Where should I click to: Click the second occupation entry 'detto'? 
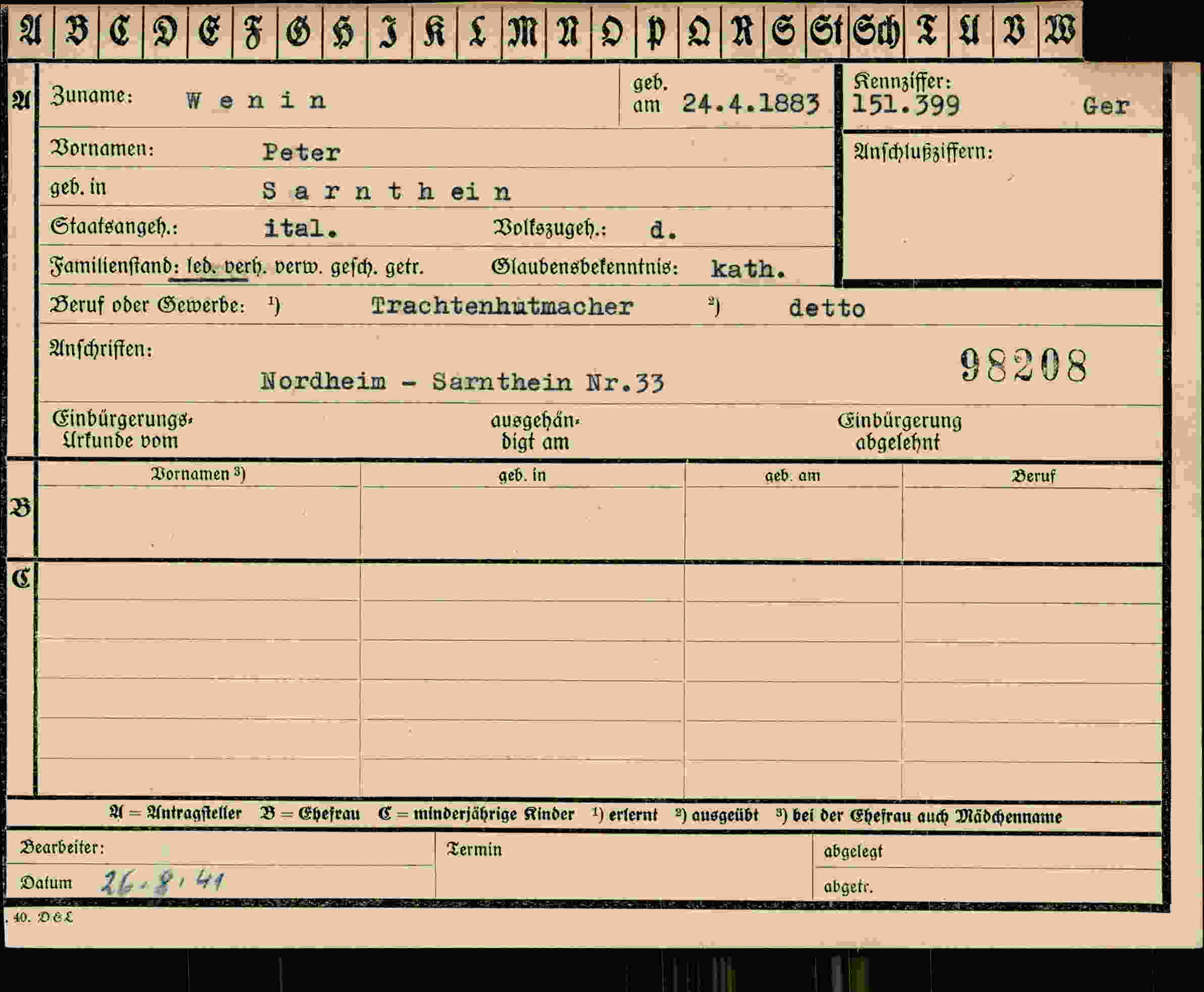coord(826,309)
